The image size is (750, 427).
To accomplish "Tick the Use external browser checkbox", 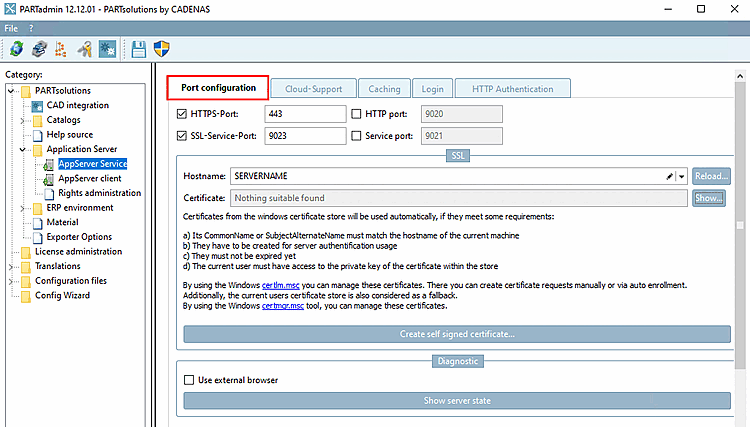I will [189, 380].
